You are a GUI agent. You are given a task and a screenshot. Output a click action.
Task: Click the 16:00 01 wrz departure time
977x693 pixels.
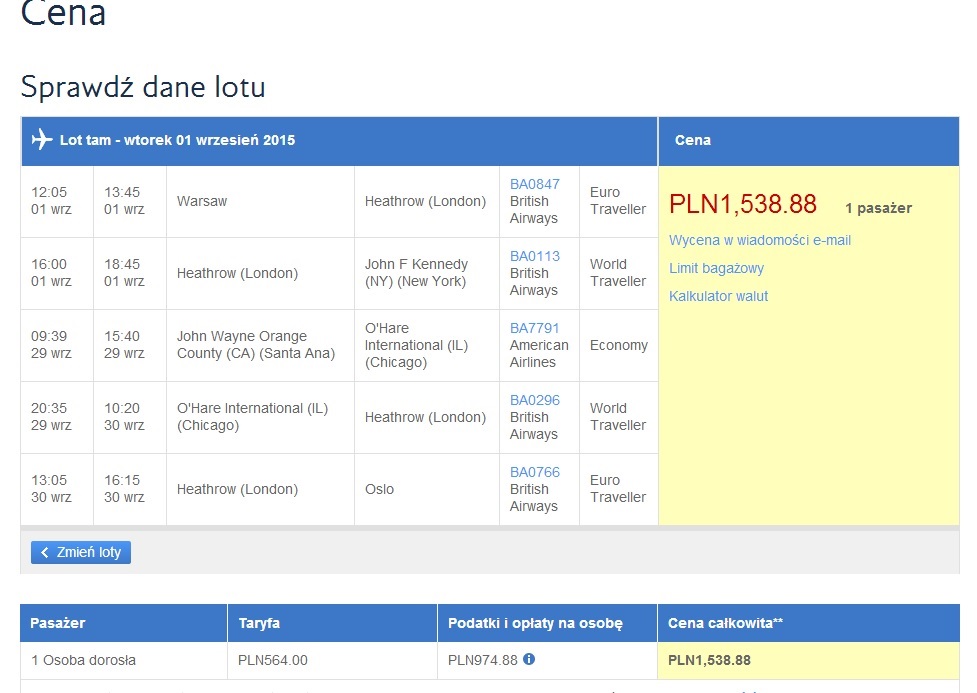click(x=51, y=273)
